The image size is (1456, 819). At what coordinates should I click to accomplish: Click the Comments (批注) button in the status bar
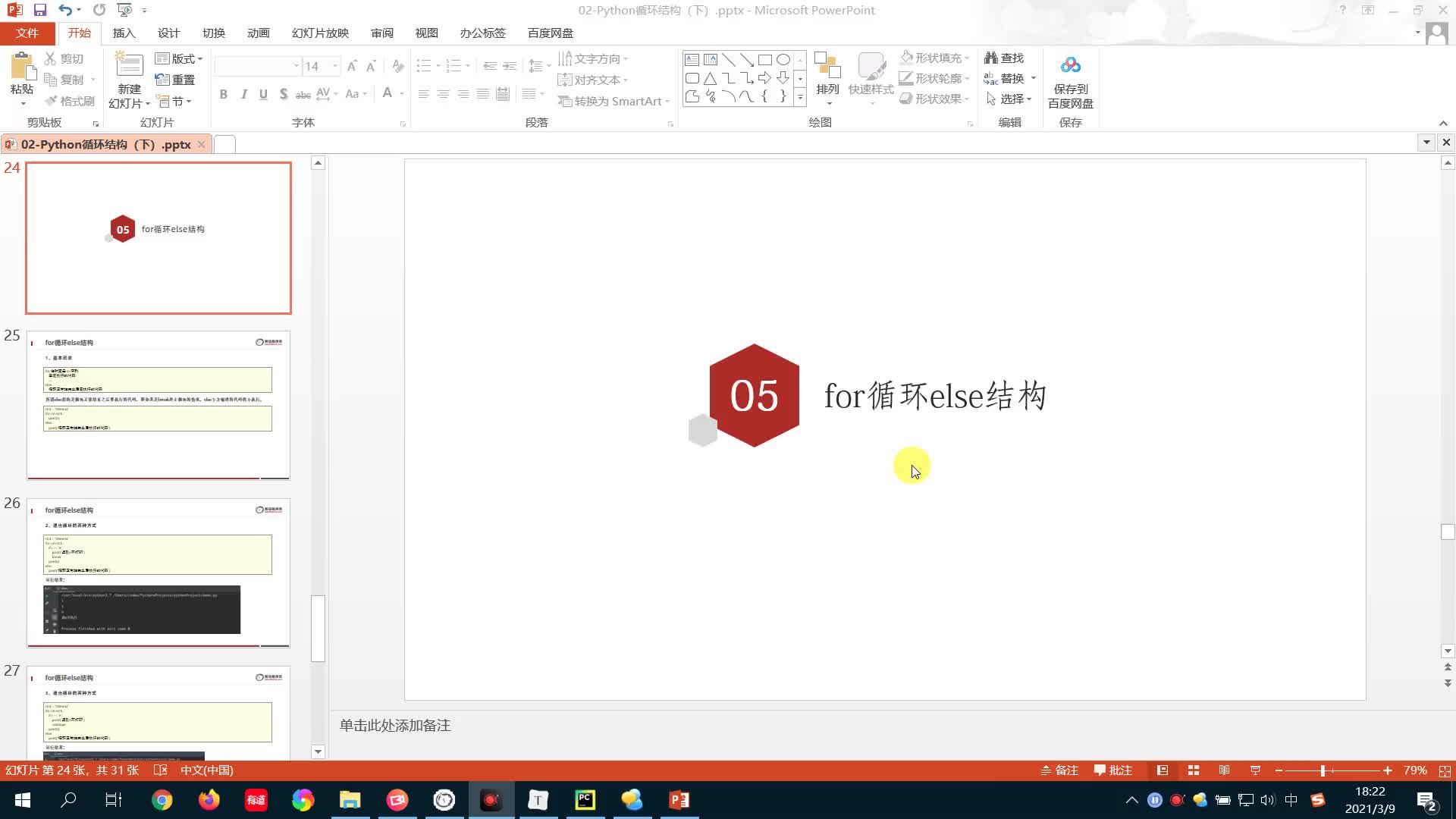pos(1113,770)
